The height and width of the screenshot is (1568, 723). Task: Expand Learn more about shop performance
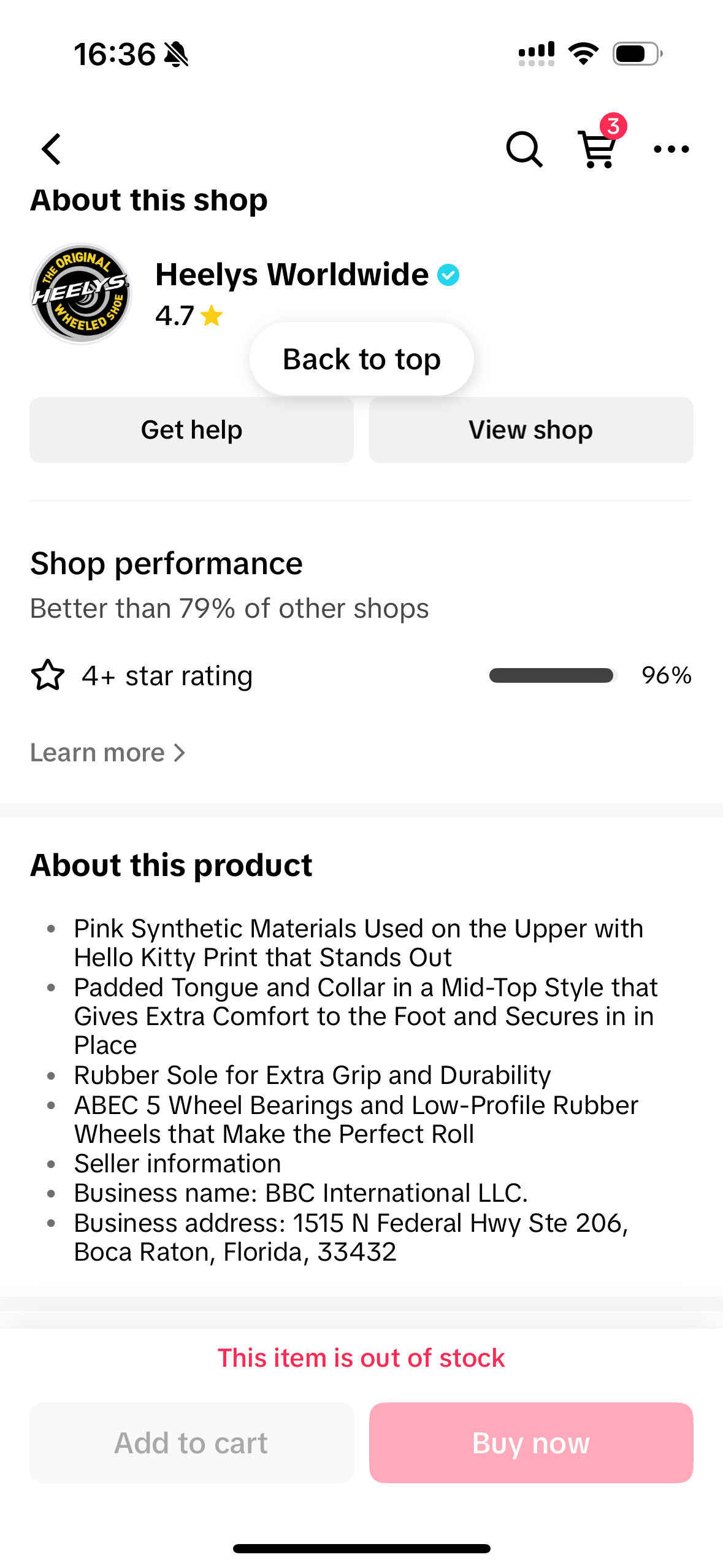[x=98, y=753]
